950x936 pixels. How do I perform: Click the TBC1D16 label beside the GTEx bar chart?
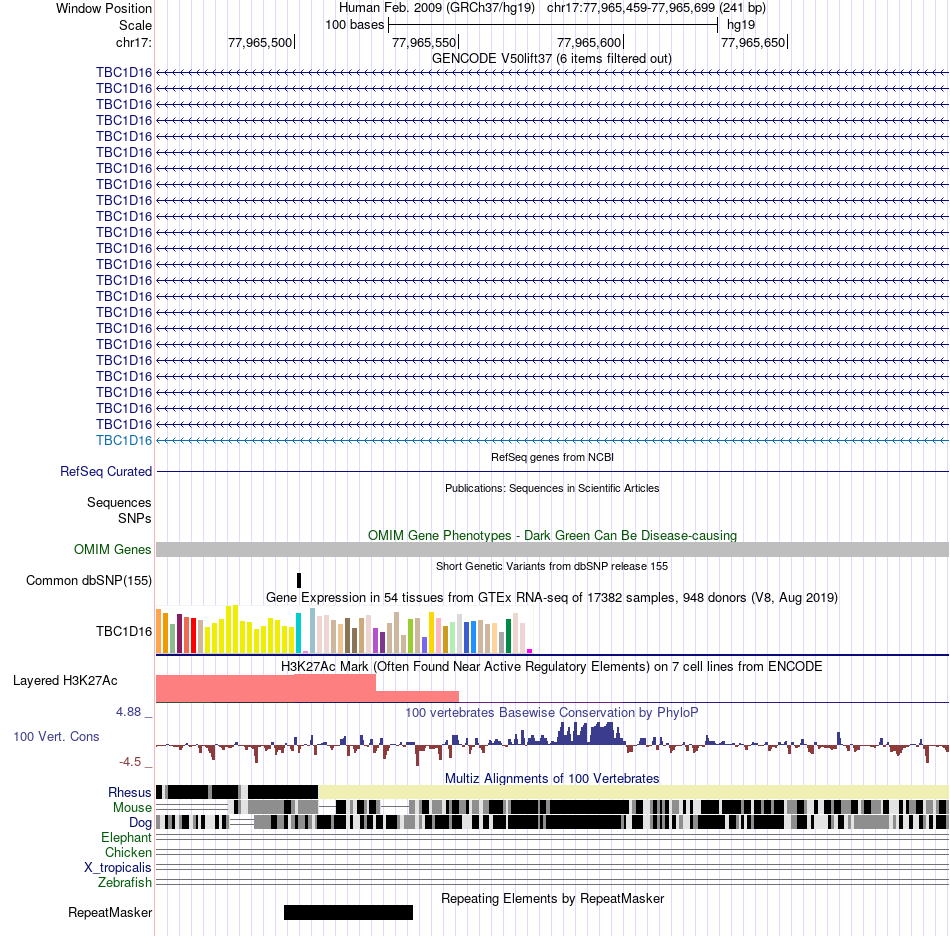point(124,631)
